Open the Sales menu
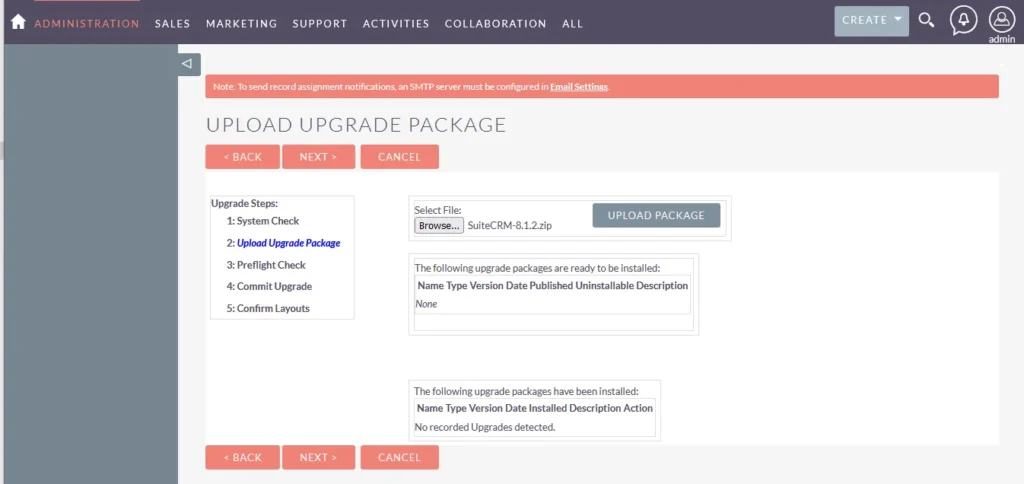The width and height of the screenshot is (1024, 484). pos(173,23)
